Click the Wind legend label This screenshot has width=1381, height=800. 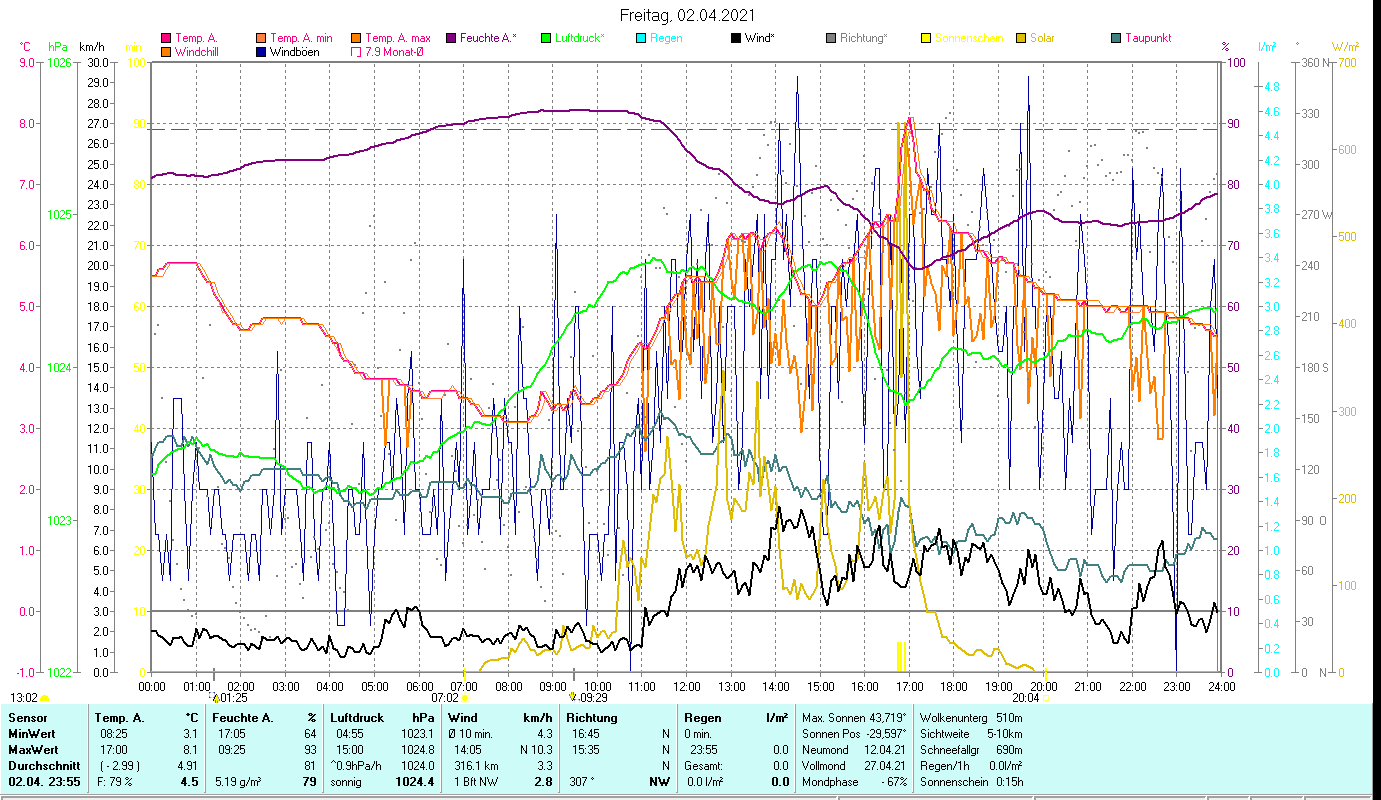[x=759, y=38]
